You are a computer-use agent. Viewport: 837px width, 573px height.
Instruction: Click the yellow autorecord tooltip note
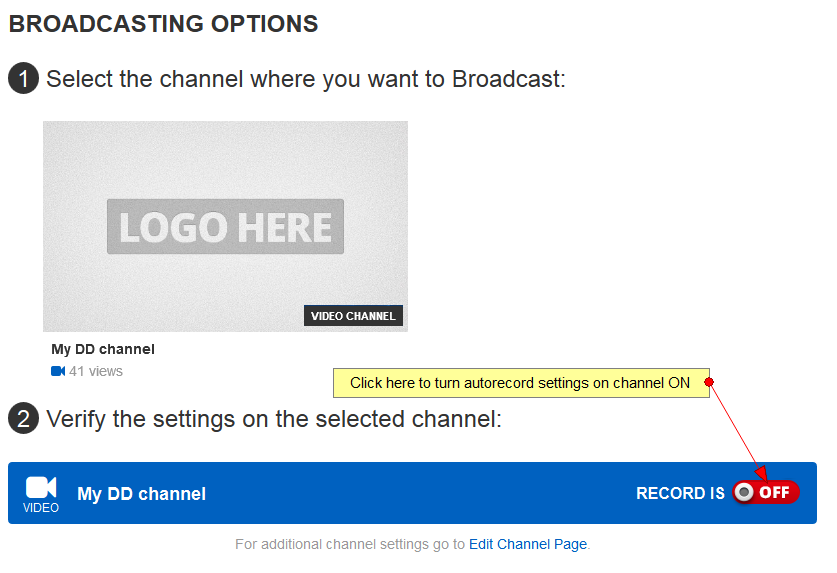click(521, 383)
